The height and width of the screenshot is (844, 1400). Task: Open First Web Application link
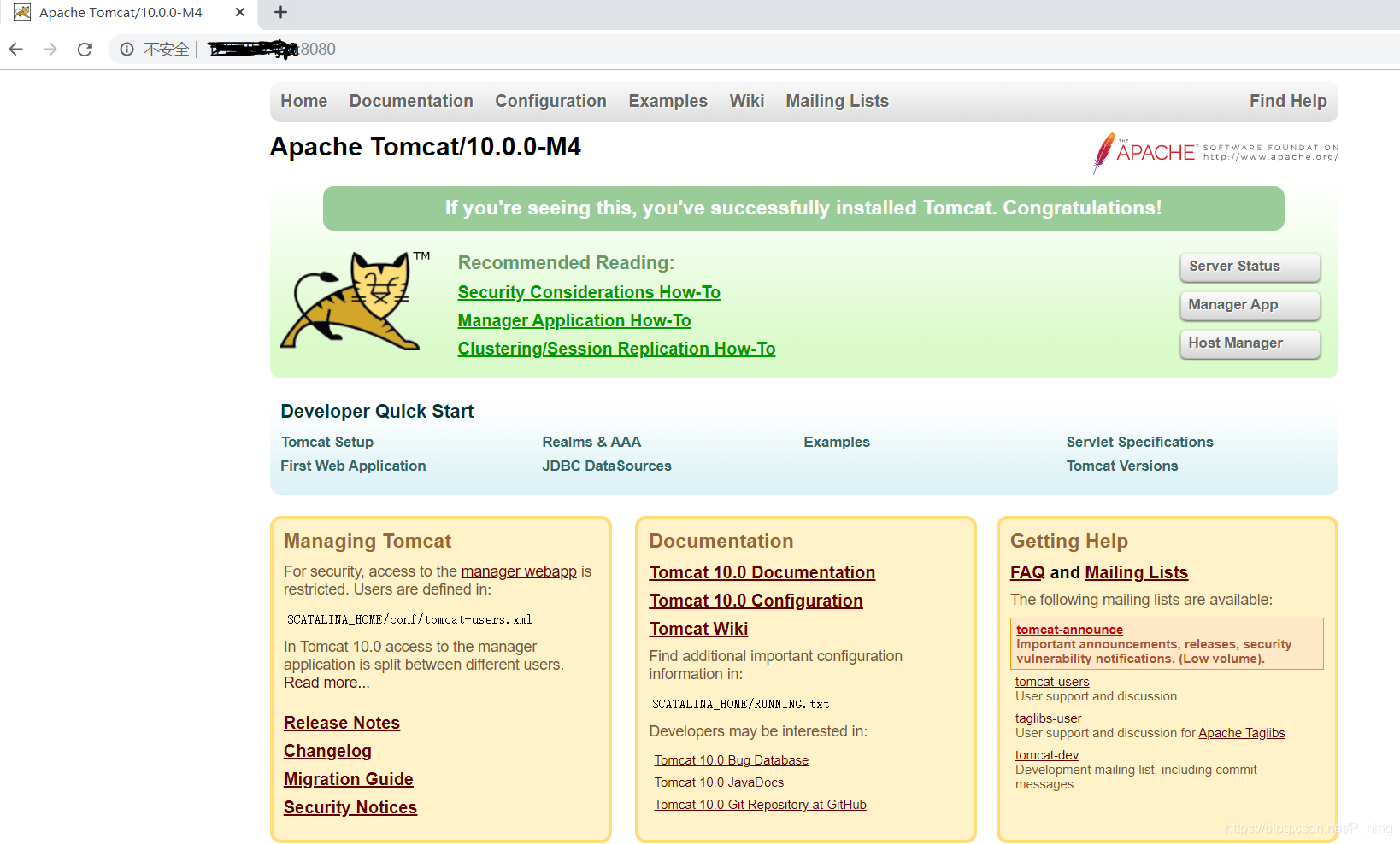[353, 466]
